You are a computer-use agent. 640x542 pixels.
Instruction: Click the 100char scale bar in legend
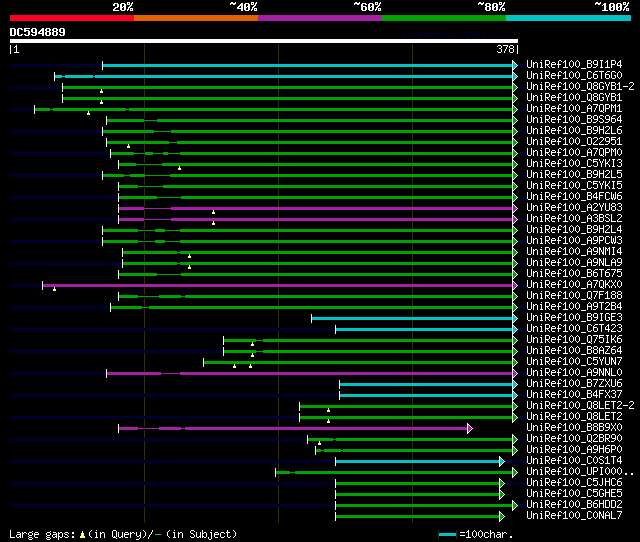(x=447, y=534)
